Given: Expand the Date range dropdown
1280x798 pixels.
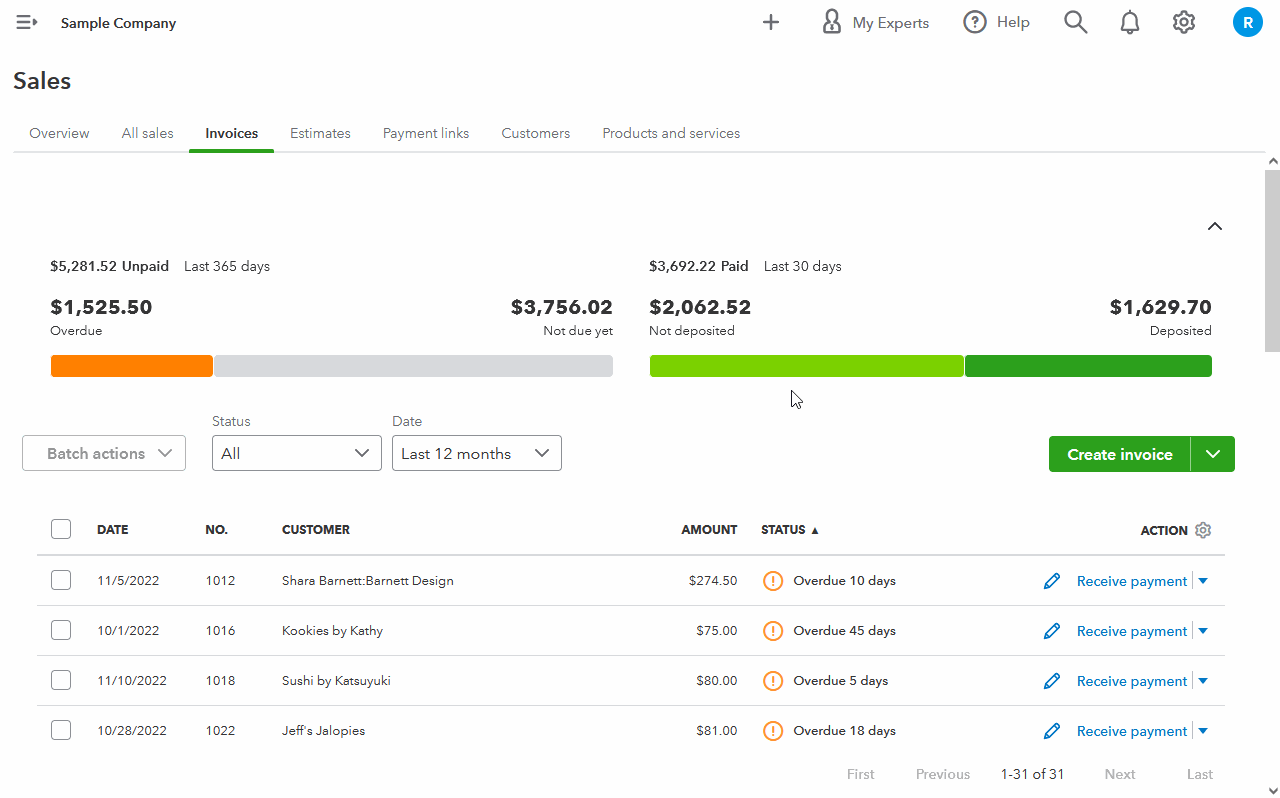Looking at the screenshot, I should [x=476, y=454].
